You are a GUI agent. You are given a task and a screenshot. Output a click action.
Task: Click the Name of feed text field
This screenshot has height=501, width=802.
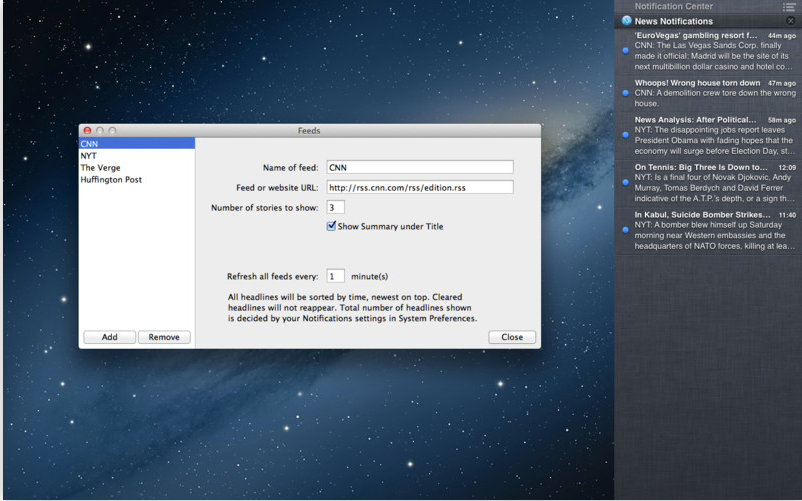pyautogui.click(x=419, y=168)
